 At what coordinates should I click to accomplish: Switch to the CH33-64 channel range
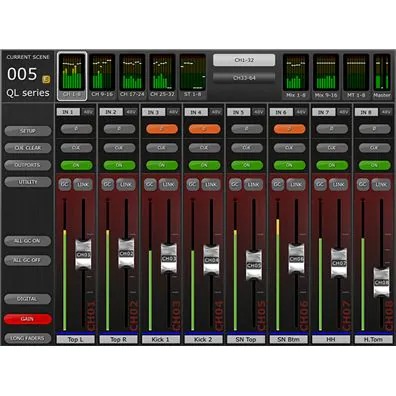pyautogui.click(x=244, y=78)
